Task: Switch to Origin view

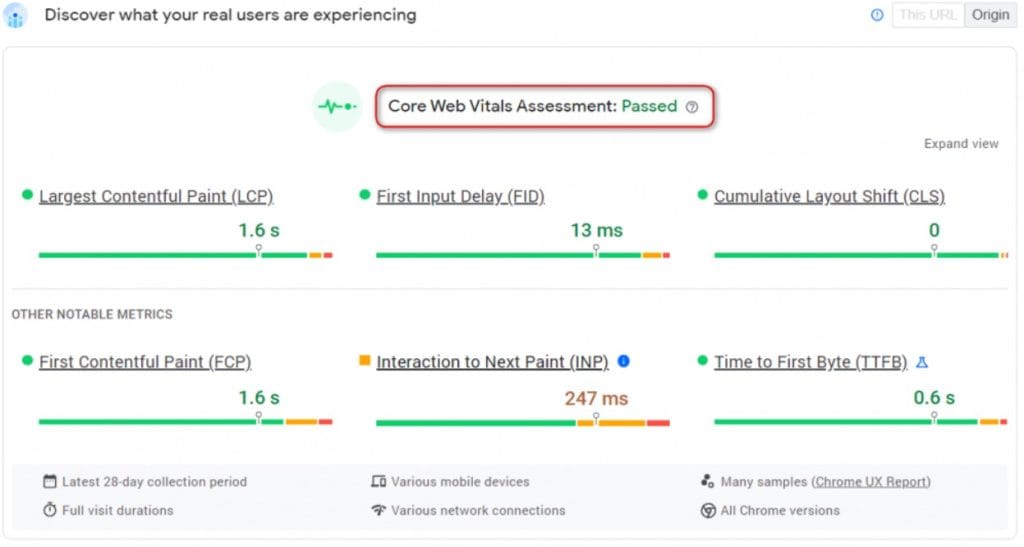Action: point(990,15)
